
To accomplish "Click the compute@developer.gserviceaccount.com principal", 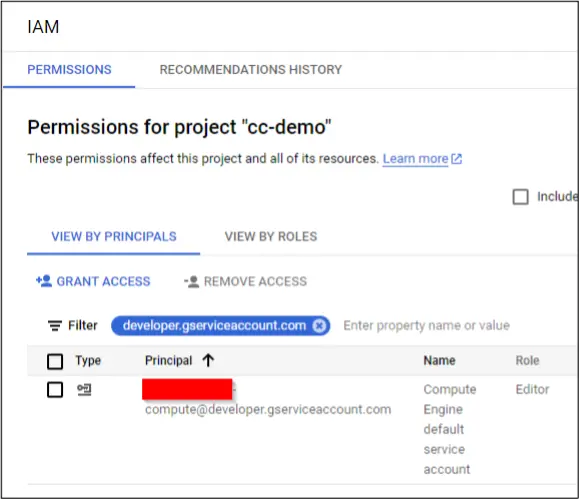I will 268,410.
